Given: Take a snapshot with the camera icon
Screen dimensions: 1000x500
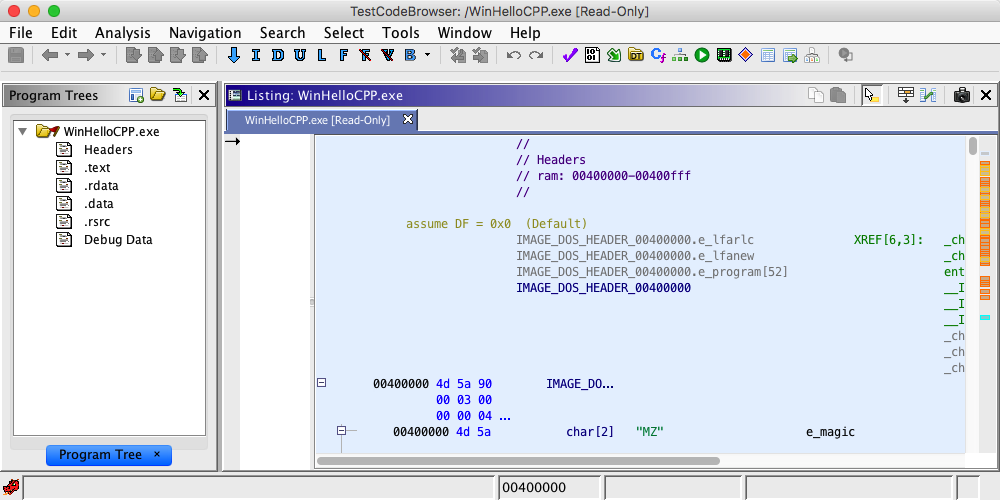Looking at the screenshot, I should point(961,95).
